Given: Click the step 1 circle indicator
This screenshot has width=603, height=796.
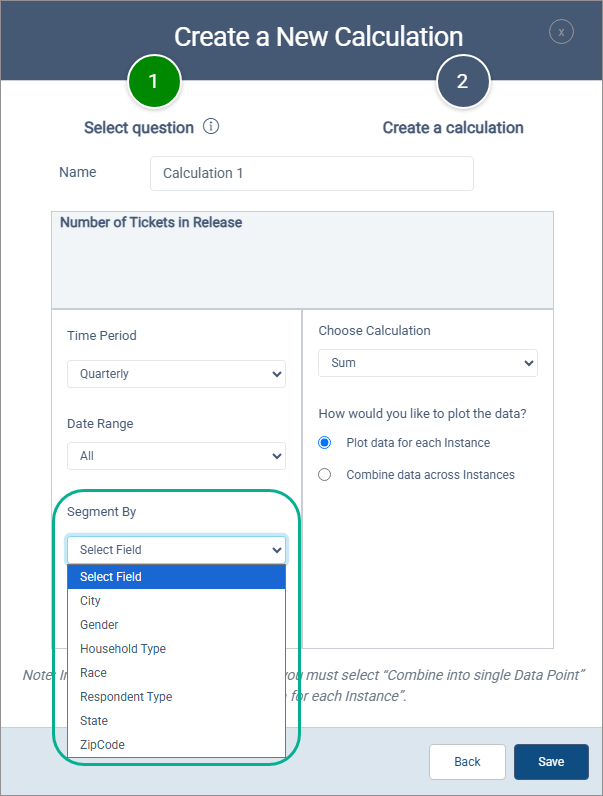Looking at the screenshot, I should click(153, 82).
